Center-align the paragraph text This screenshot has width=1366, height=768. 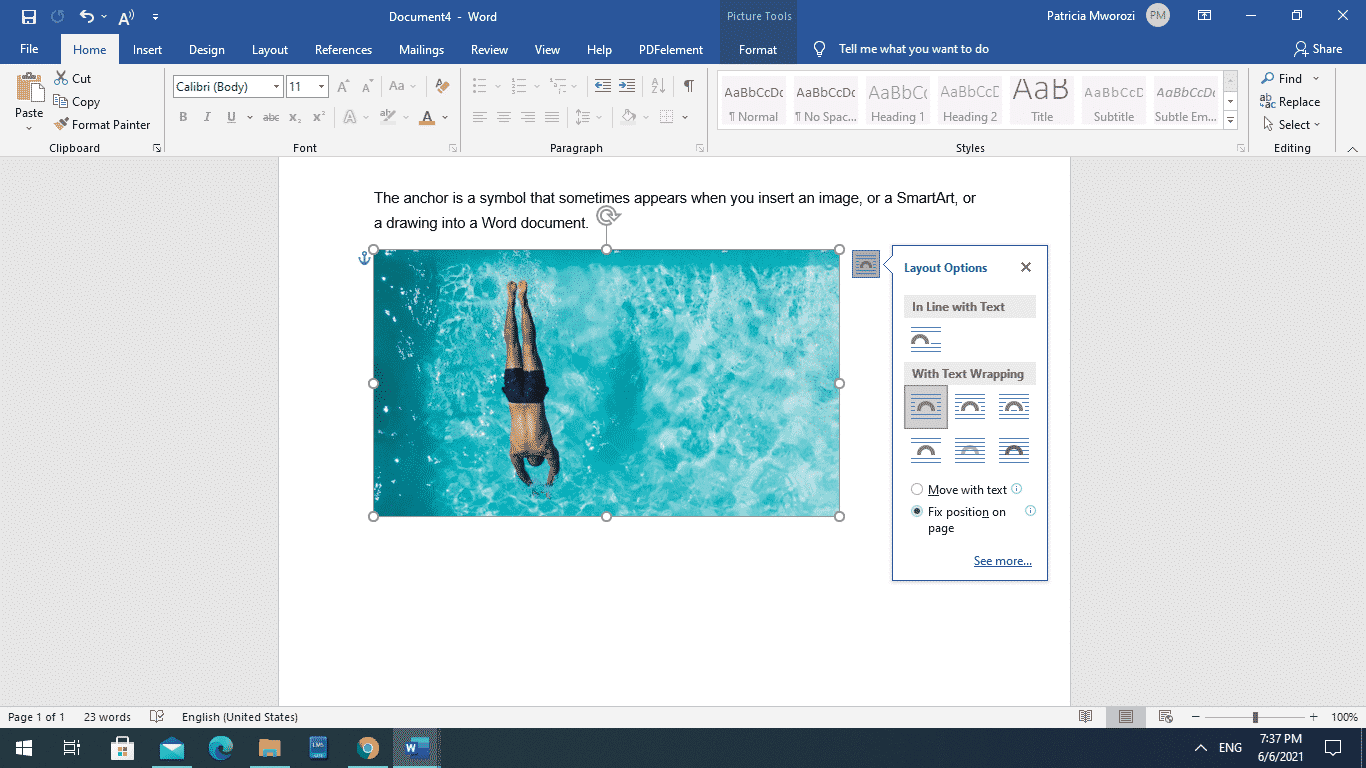[504, 116]
